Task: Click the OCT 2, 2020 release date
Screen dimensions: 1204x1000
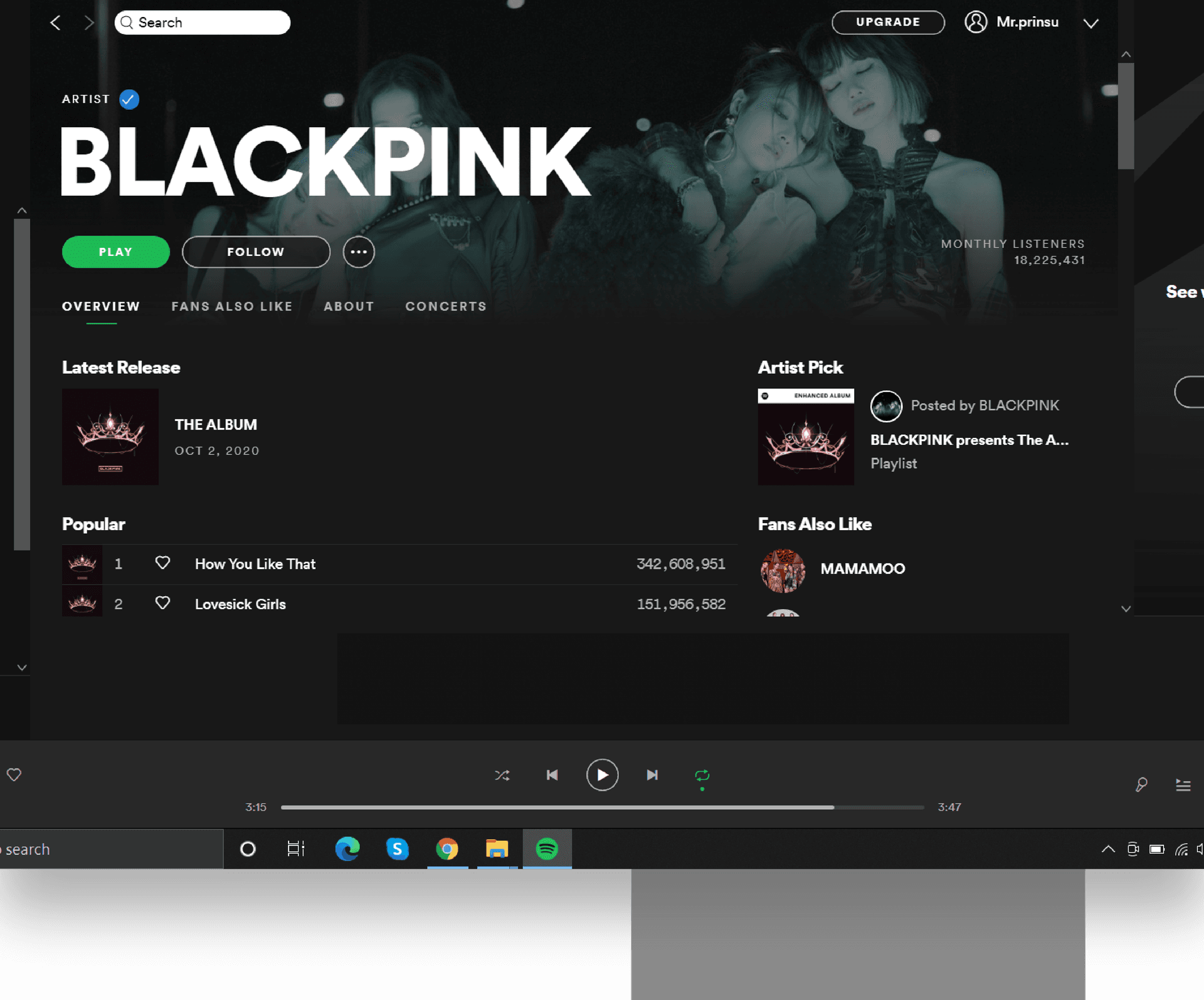Action: 217,450
